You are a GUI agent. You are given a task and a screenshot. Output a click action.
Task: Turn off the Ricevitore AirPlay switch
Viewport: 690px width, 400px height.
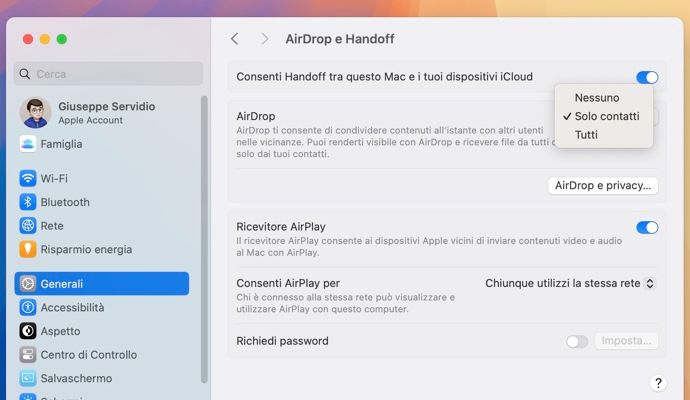(x=647, y=228)
